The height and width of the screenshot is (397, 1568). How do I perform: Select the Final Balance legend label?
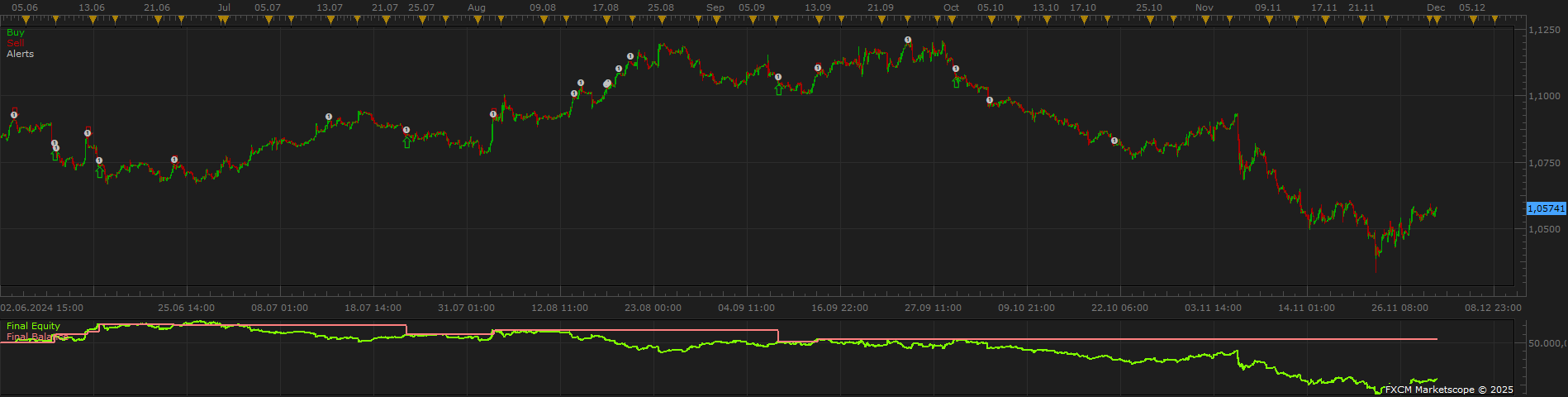click(36, 337)
